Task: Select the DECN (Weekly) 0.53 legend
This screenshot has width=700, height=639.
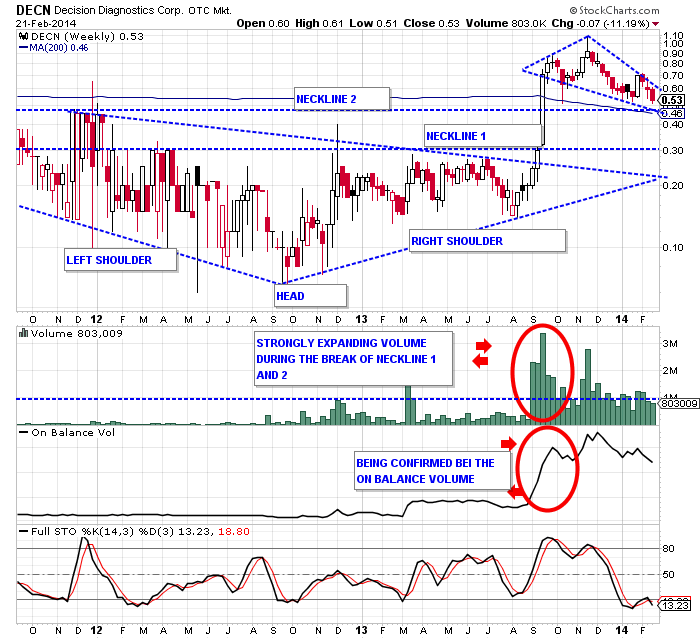Action: tap(87, 37)
